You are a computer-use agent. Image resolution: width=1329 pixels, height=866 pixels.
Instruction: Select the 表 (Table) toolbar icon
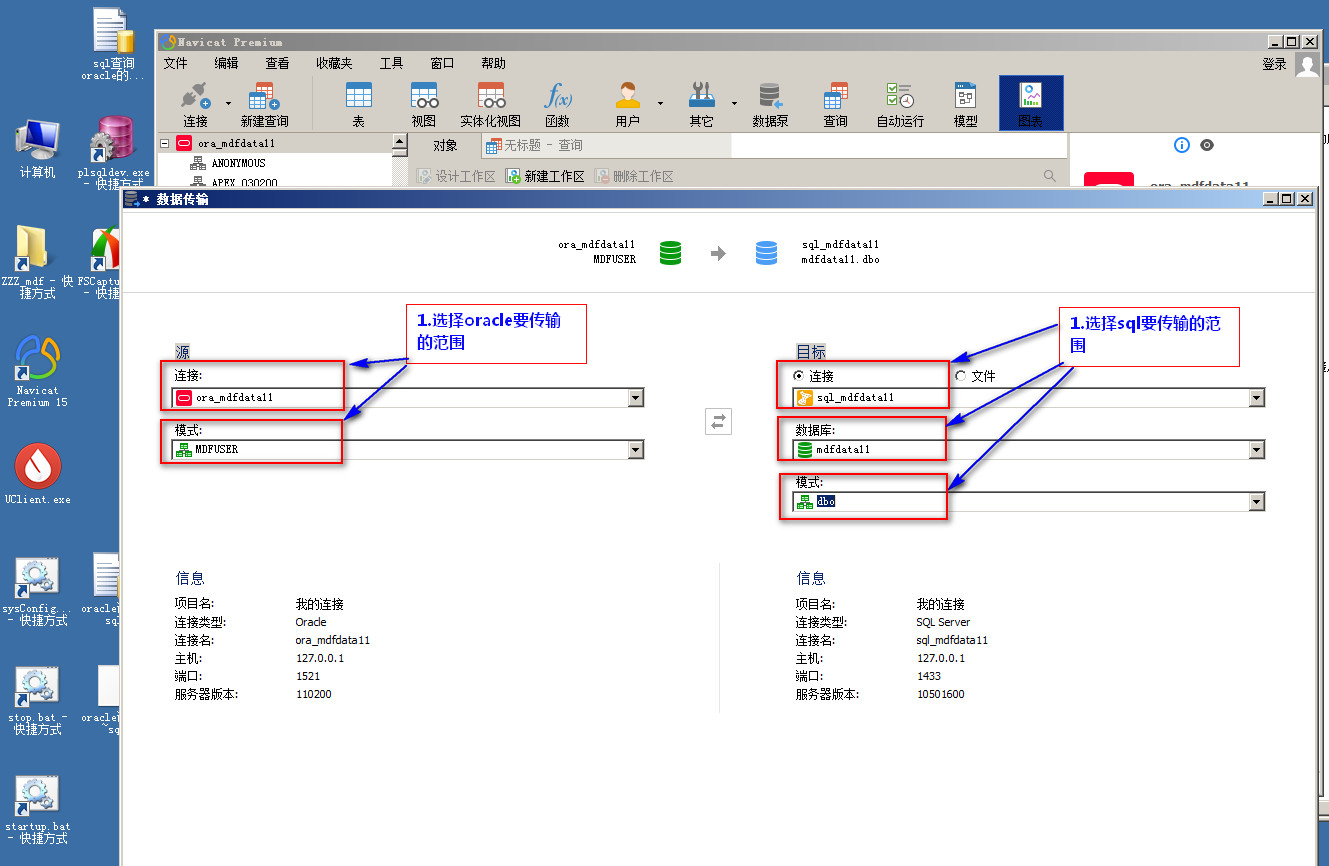(358, 103)
